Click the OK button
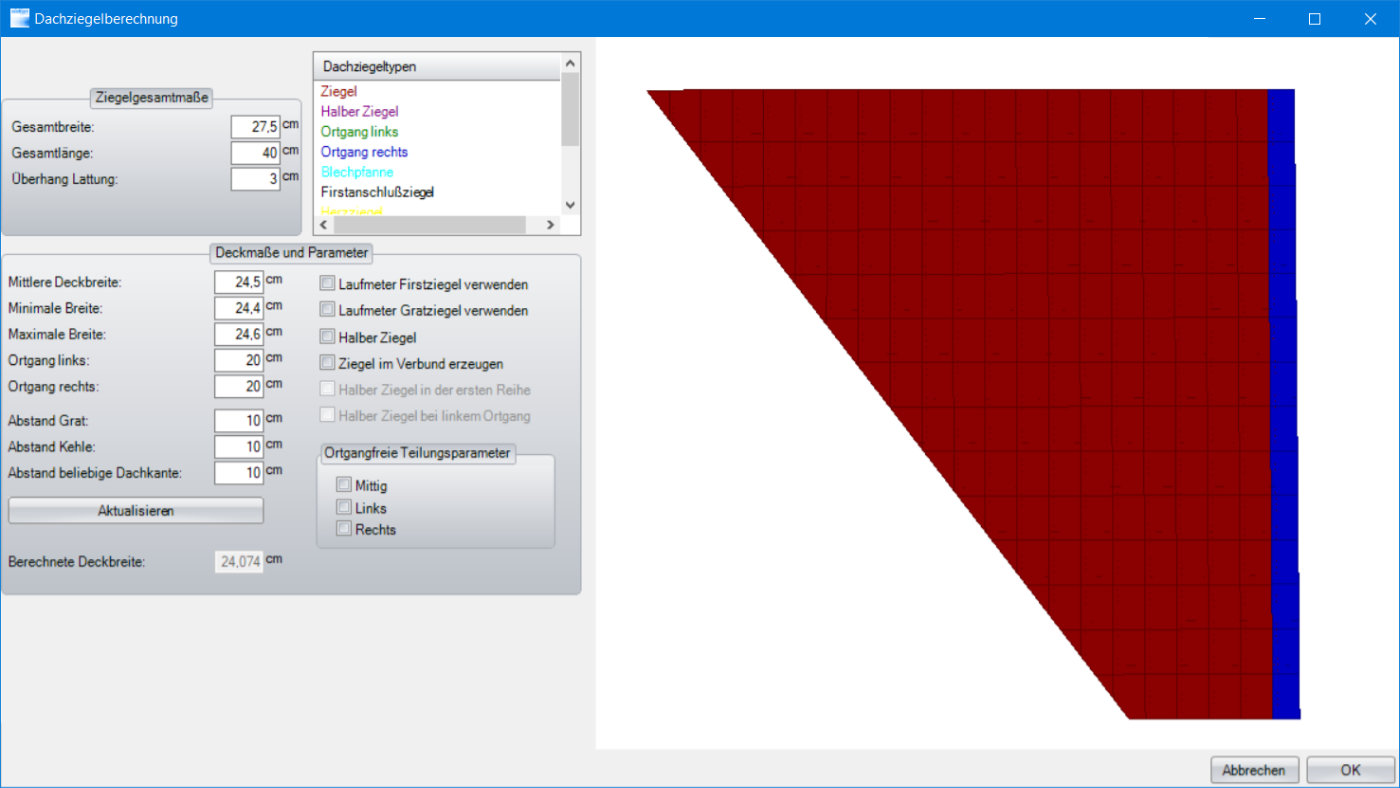1400x788 pixels. 1350,770
